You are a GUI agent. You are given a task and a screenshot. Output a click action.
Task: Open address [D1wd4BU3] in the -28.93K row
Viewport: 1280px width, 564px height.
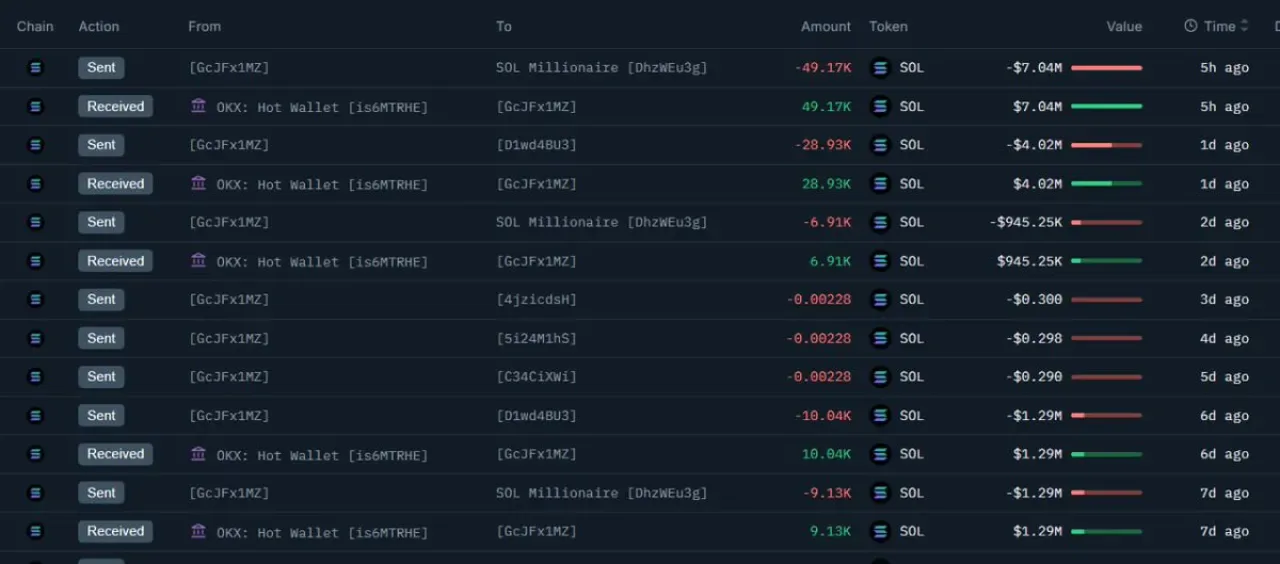pos(536,145)
